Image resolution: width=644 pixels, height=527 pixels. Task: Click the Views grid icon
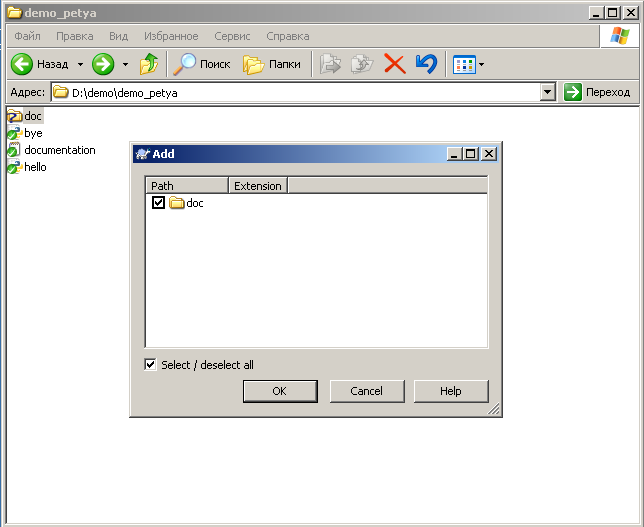464,64
